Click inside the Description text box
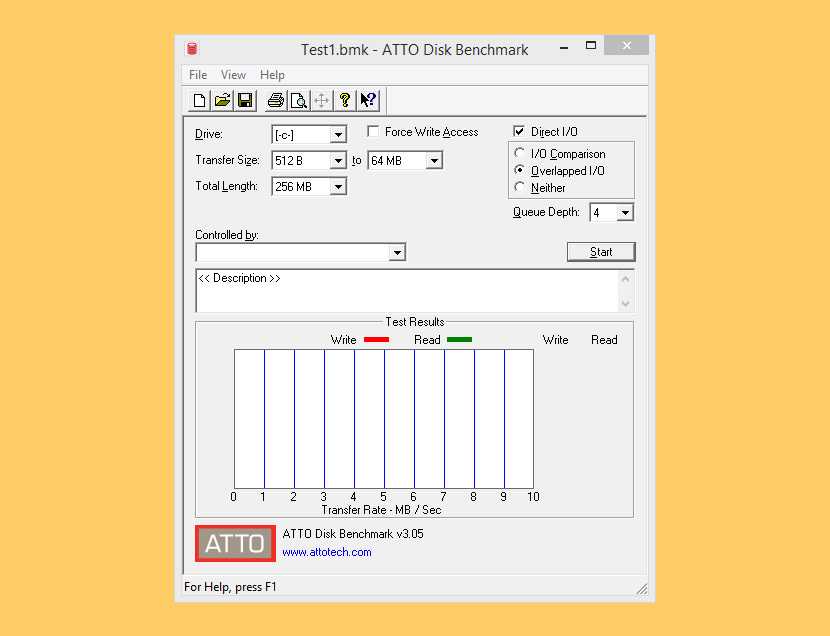This screenshot has width=830, height=636. tap(407, 291)
